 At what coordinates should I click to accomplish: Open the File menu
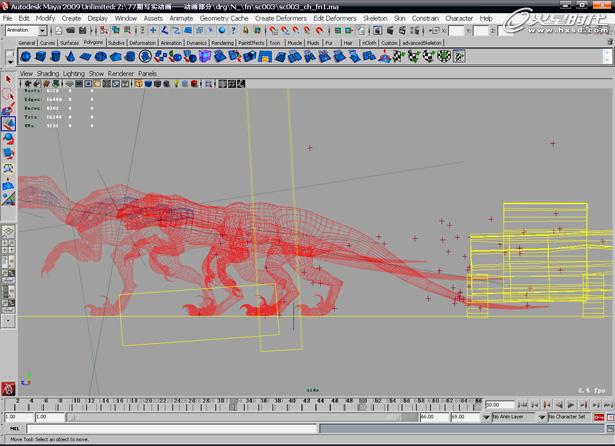[7, 18]
